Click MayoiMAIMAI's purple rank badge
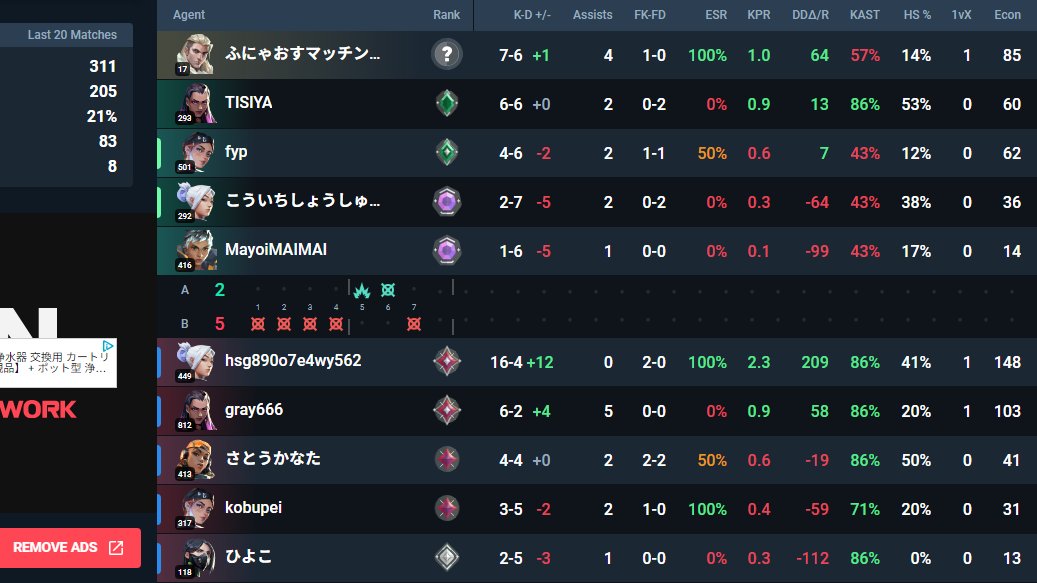Screen dimensions: 1037x583 446,251
